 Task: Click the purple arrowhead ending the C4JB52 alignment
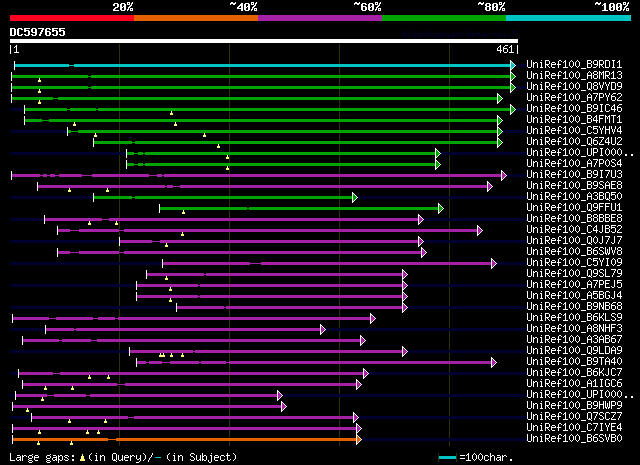point(480,231)
